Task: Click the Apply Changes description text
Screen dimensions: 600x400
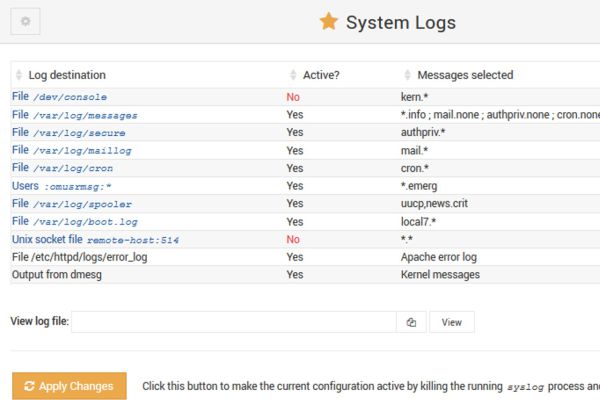Action: tap(371, 386)
